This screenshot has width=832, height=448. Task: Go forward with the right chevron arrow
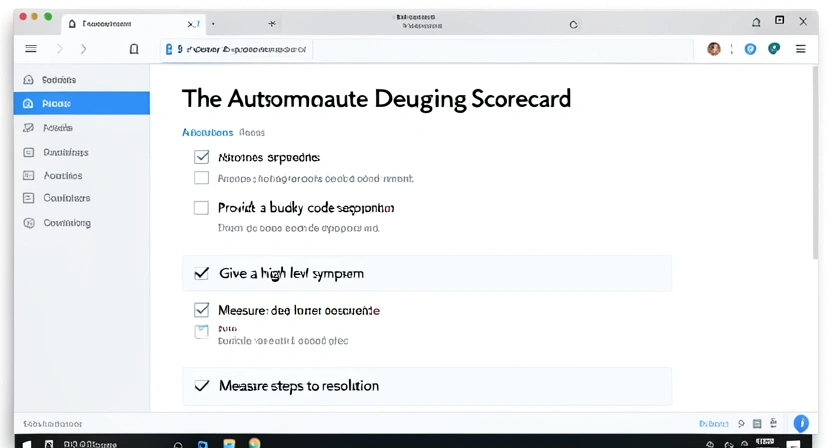click(83, 49)
